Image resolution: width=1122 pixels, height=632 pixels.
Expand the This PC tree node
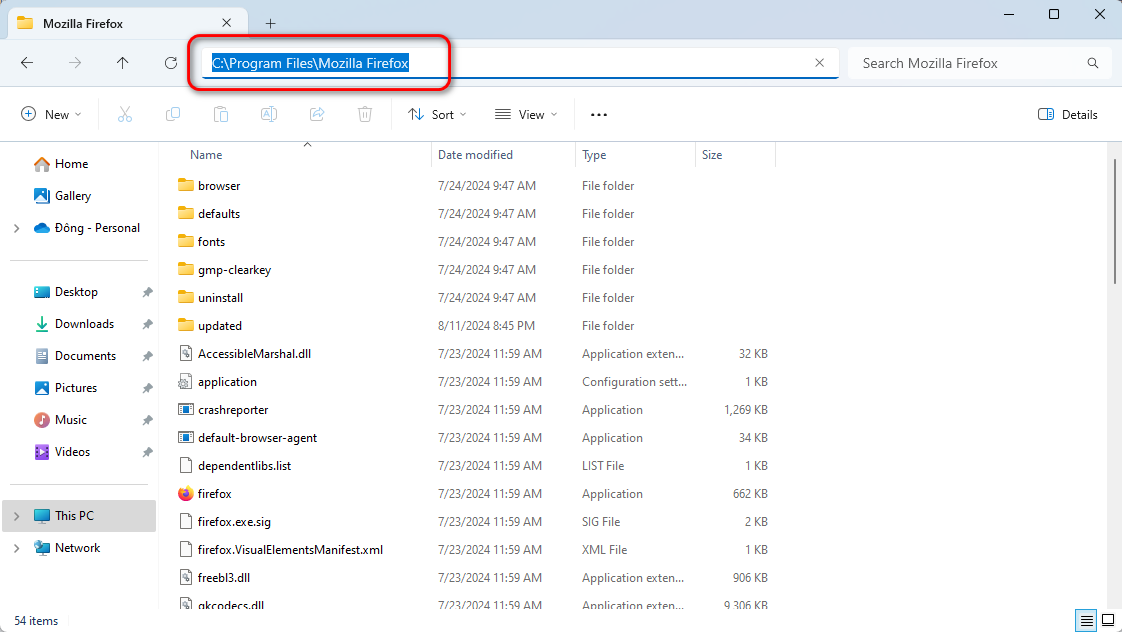pyautogui.click(x=16, y=516)
